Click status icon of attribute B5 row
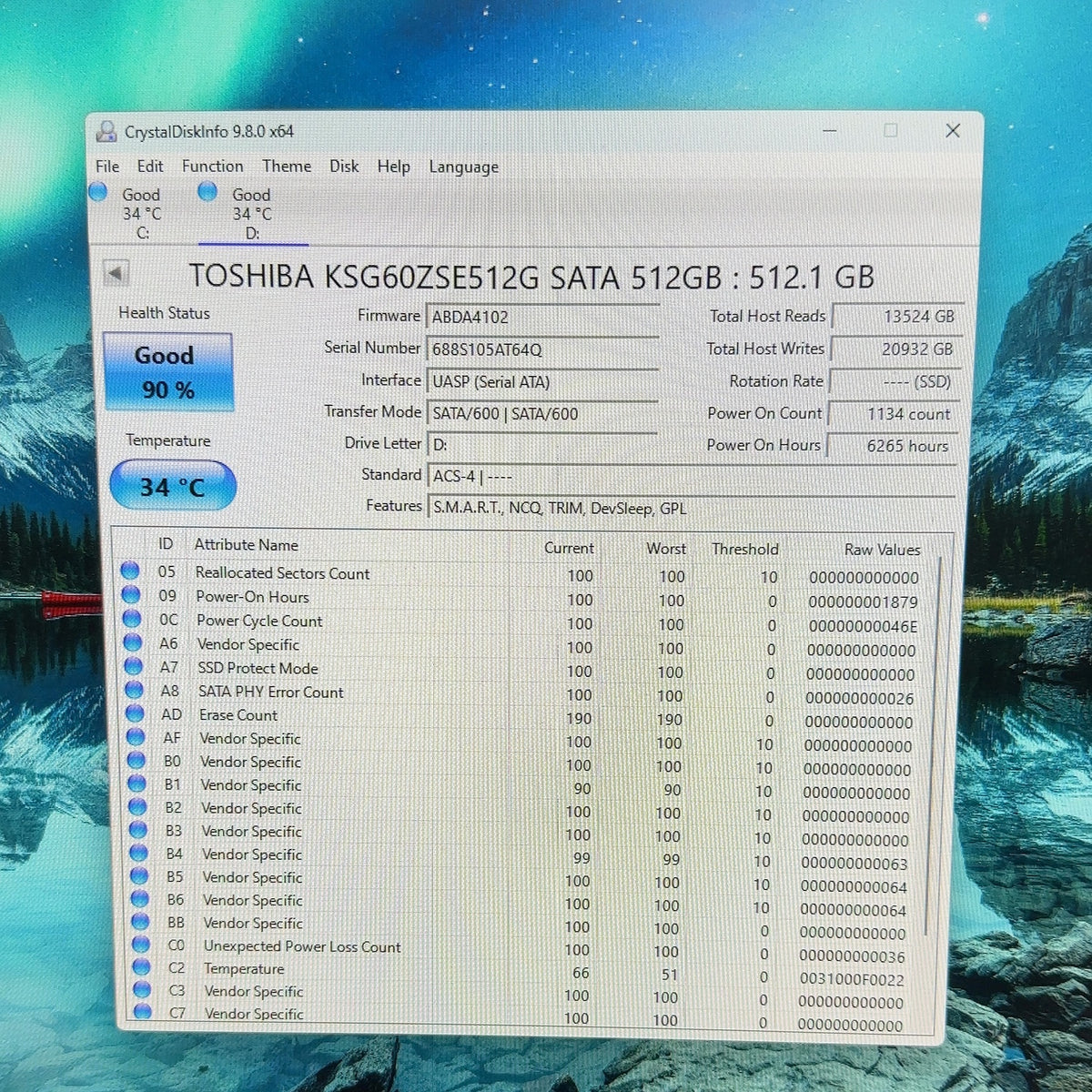The width and height of the screenshot is (1092, 1092). pyautogui.click(x=139, y=875)
